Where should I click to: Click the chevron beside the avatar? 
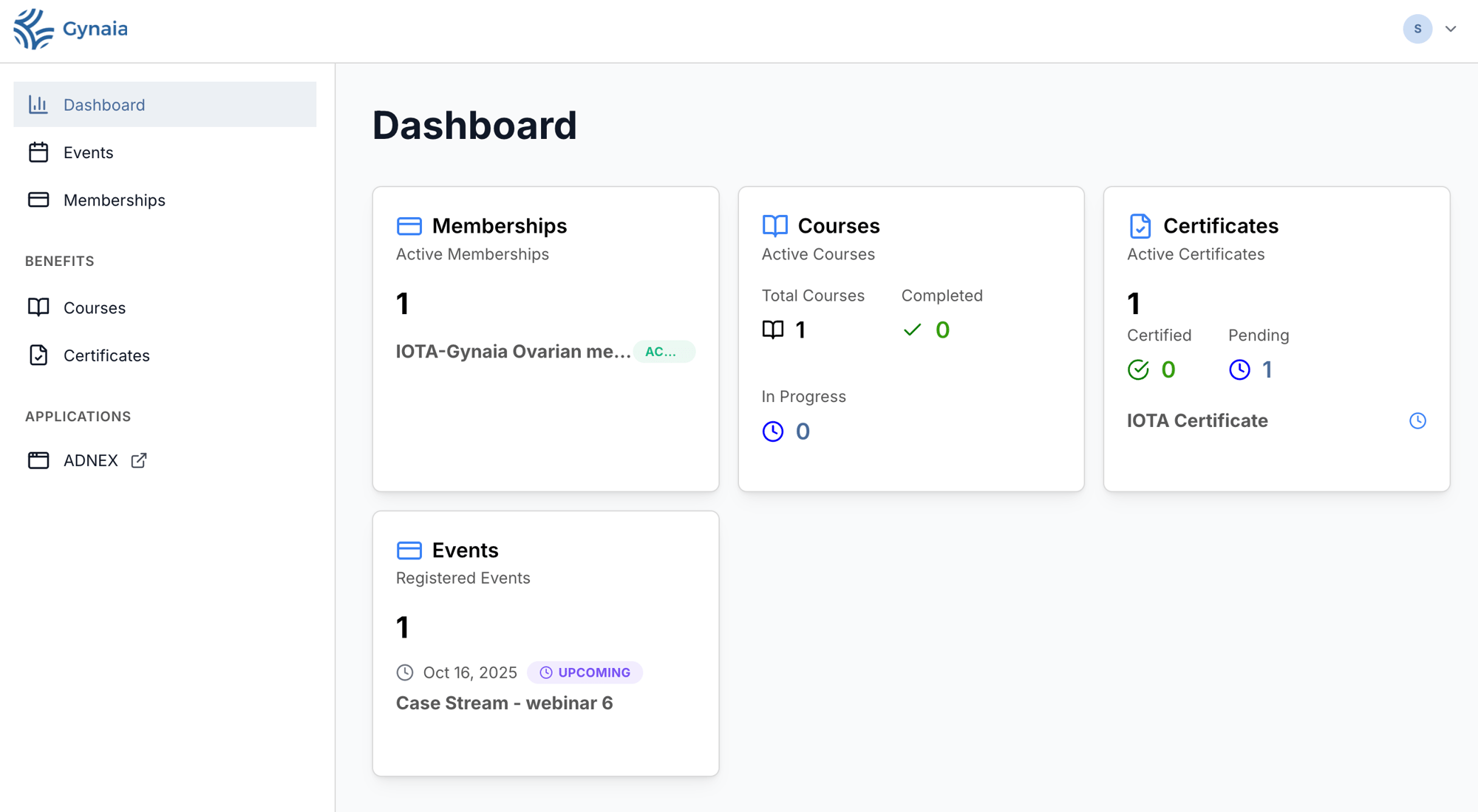tap(1451, 29)
